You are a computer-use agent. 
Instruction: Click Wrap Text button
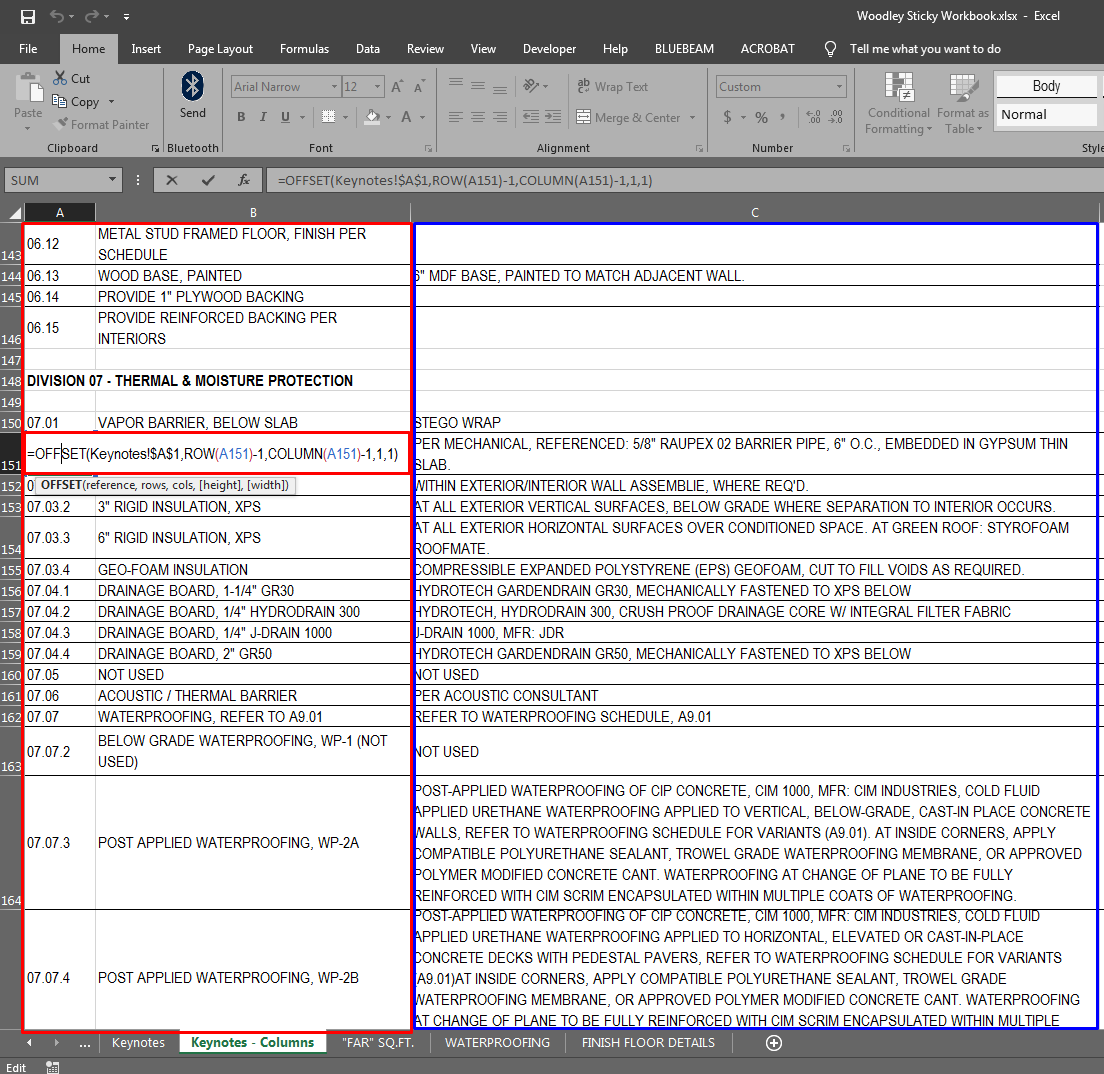pyautogui.click(x=613, y=87)
